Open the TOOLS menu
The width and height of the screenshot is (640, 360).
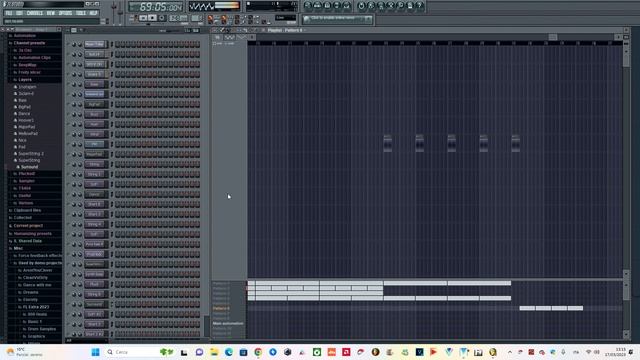pyautogui.click(x=81, y=13)
